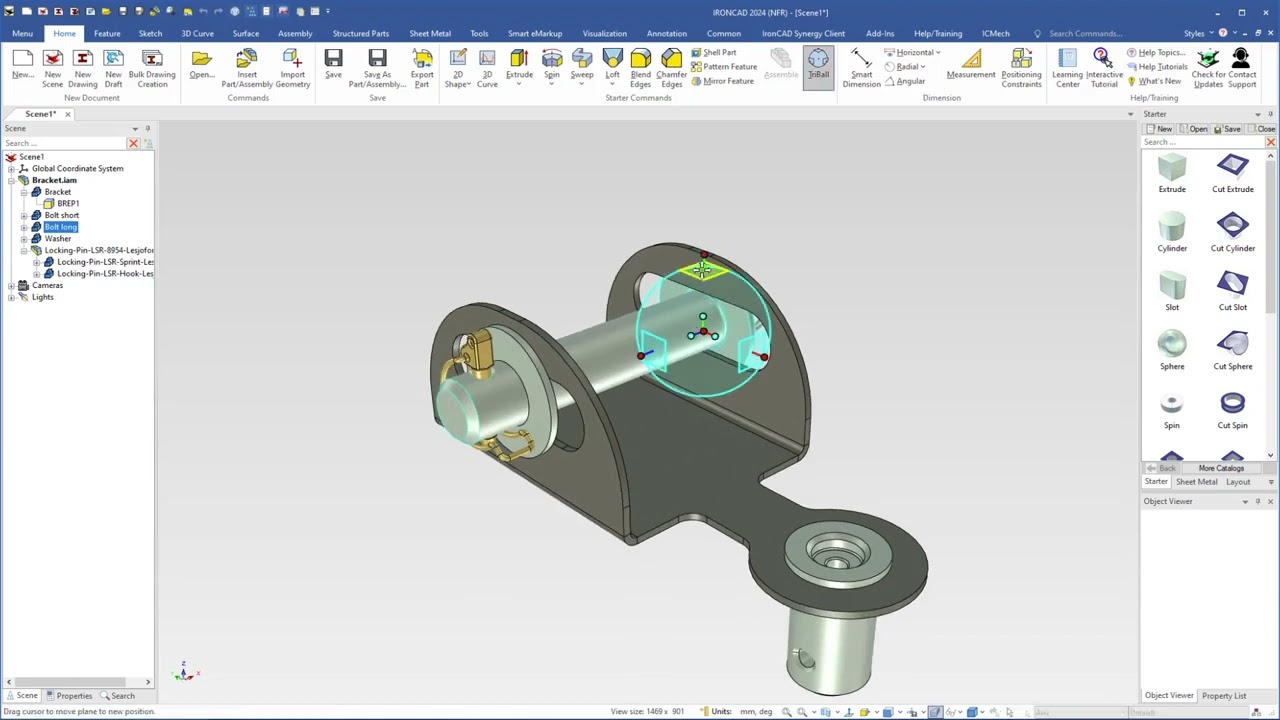Open the Learning Center
Image resolution: width=1280 pixels, height=720 pixels.
[1067, 68]
